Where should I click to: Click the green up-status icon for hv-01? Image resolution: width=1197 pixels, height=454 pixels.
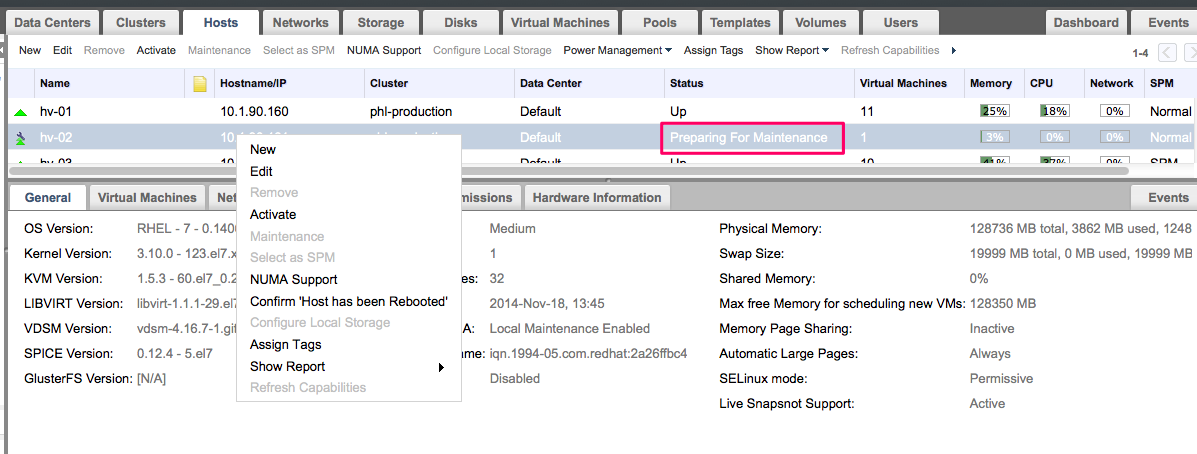tap(20, 113)
